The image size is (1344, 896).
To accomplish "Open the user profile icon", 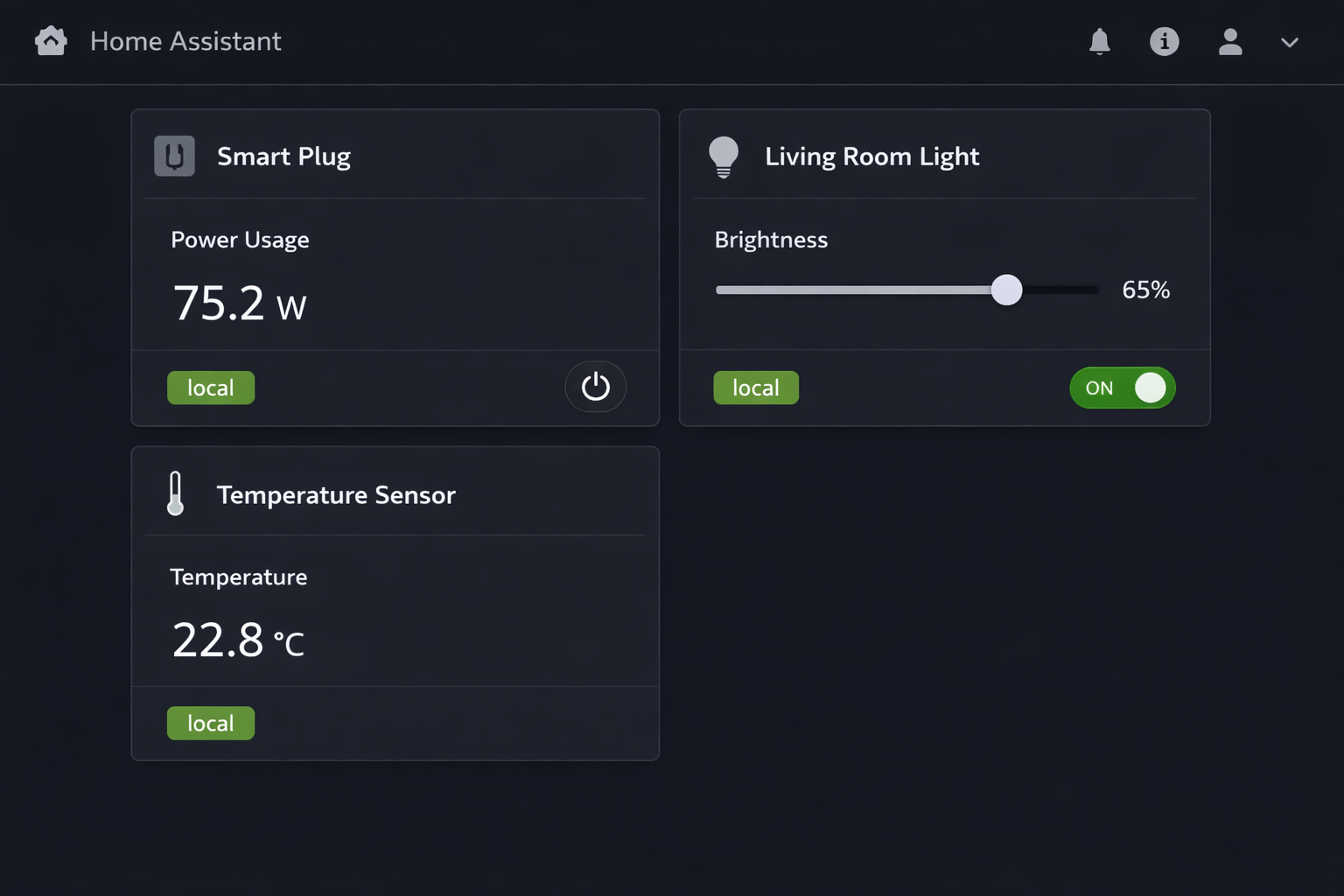I will pos(1230,41).
